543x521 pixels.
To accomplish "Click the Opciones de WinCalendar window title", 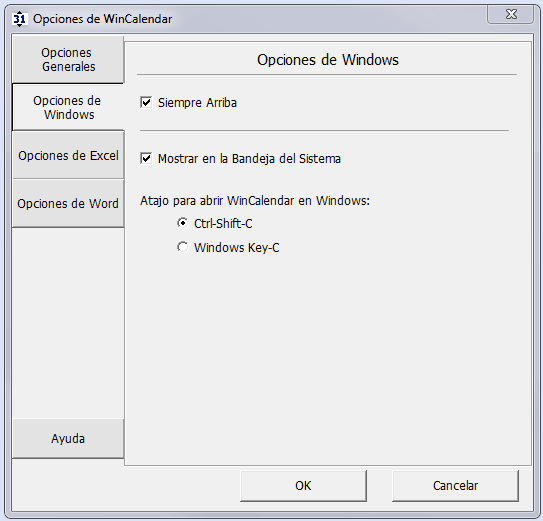I will pyautogui.click(x=103, y=19).
